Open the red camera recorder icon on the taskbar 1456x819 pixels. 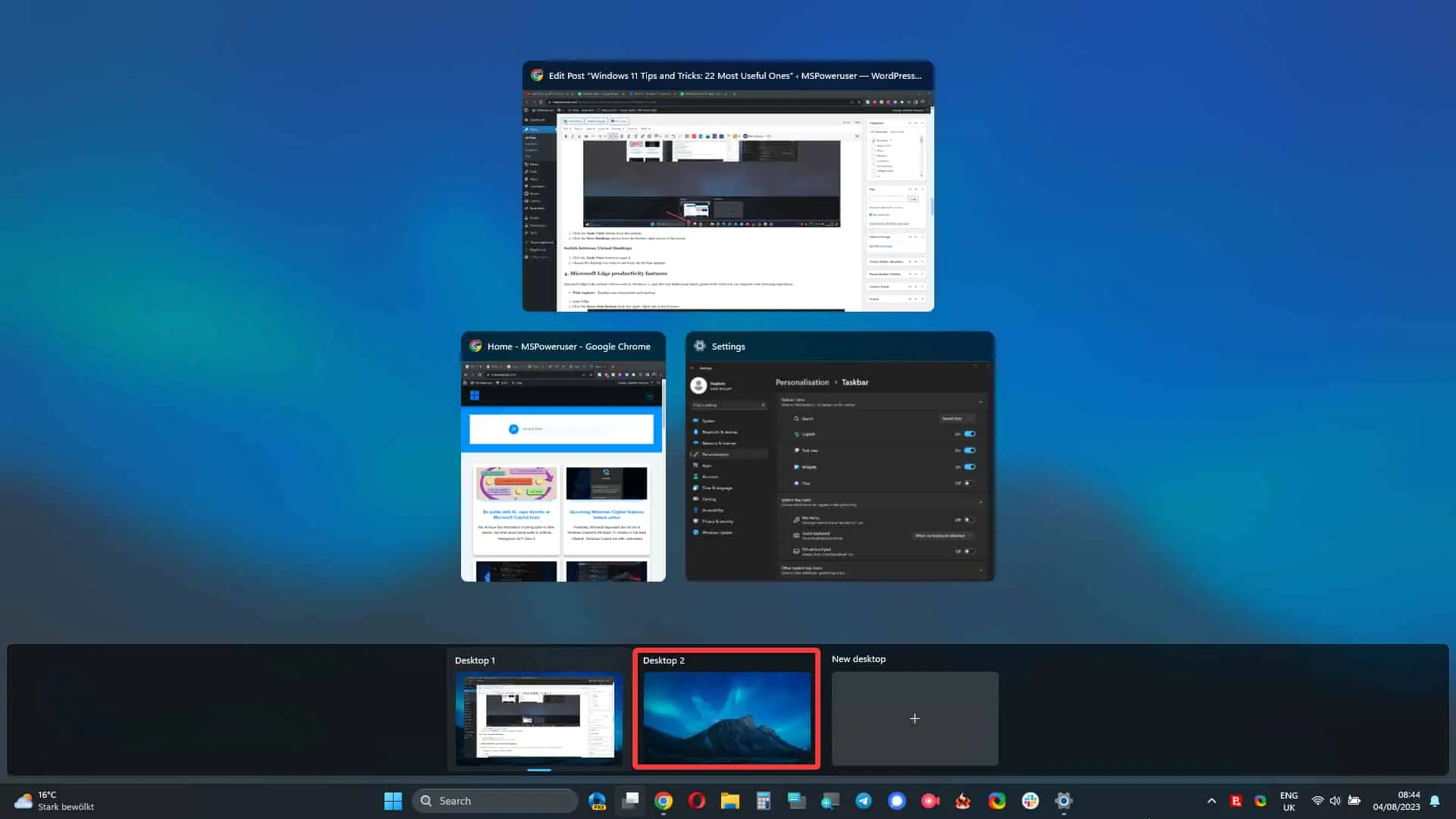[930, 801]
